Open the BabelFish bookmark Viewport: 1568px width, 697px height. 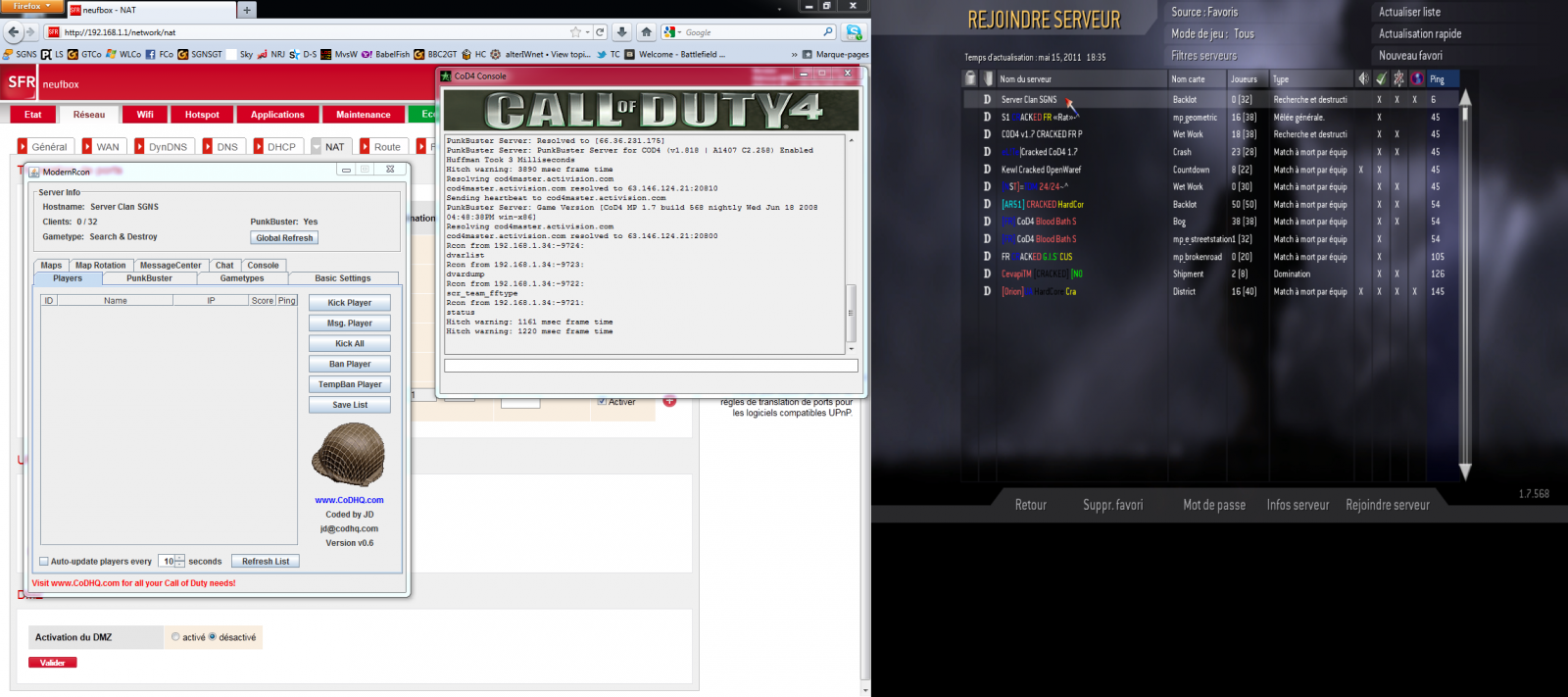point(386,55)
